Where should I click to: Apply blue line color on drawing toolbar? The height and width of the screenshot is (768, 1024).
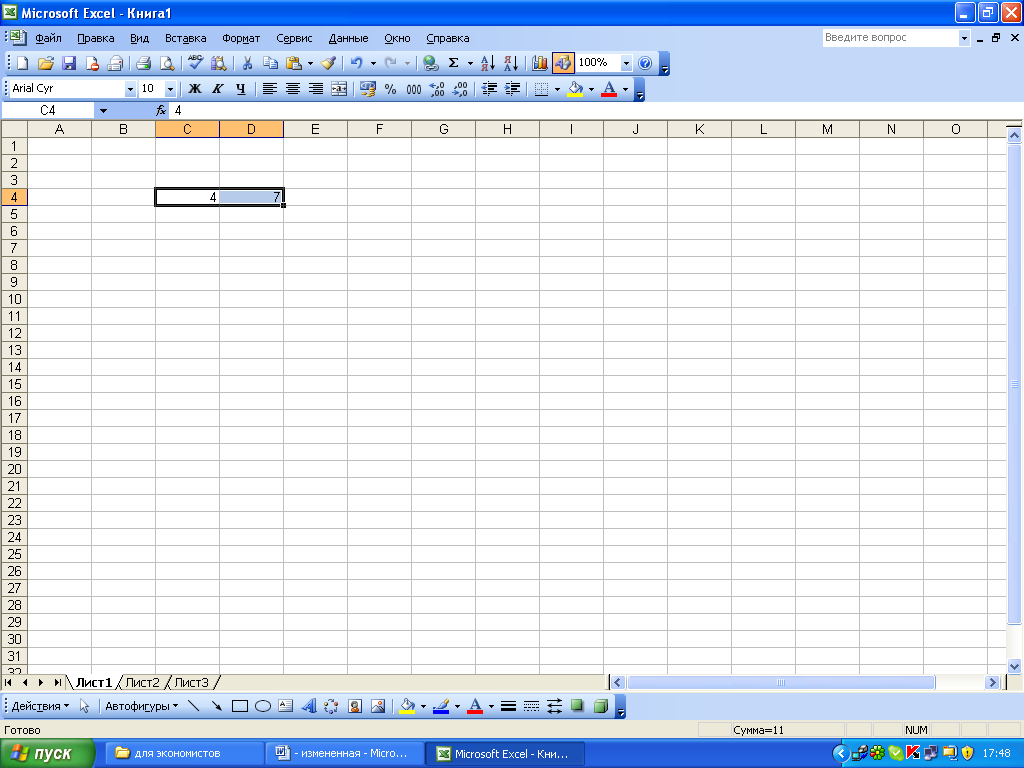click(441, 706)
